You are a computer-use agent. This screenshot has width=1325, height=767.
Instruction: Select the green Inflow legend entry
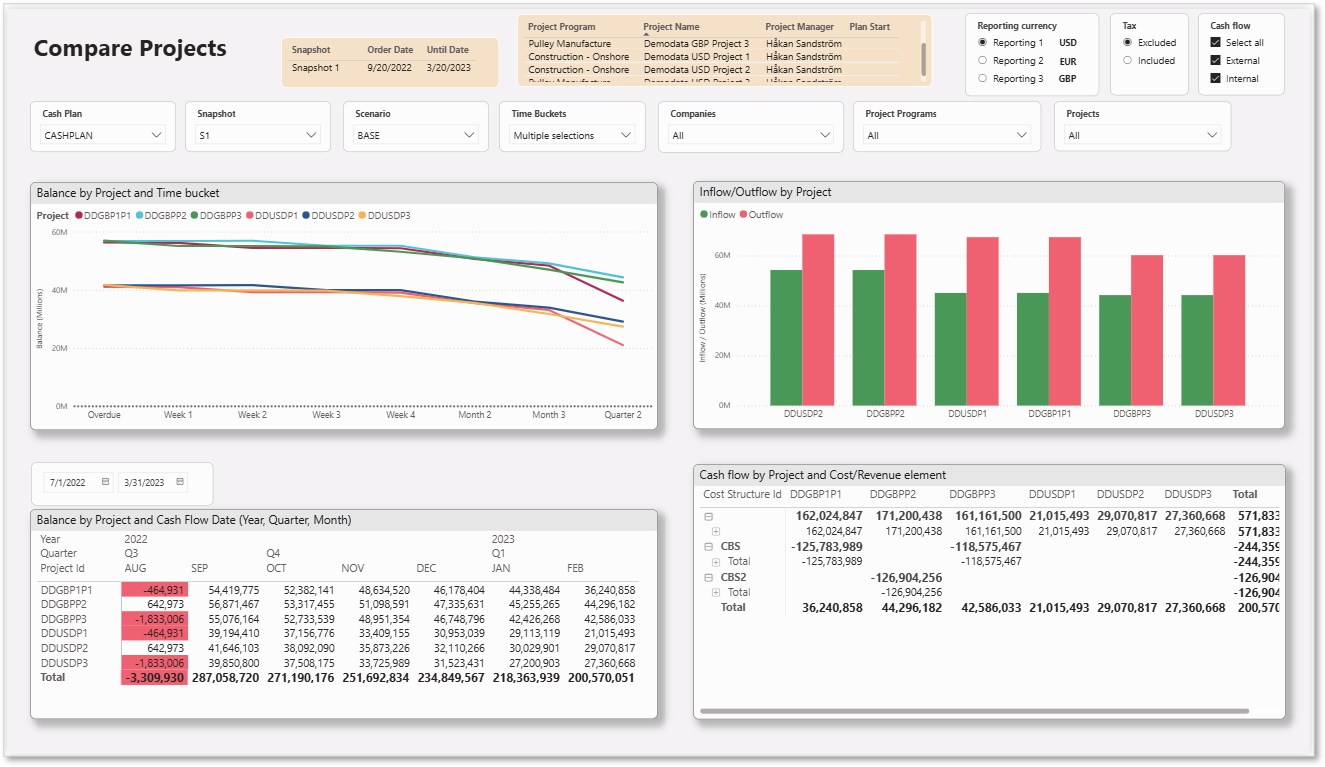point(718,215)
